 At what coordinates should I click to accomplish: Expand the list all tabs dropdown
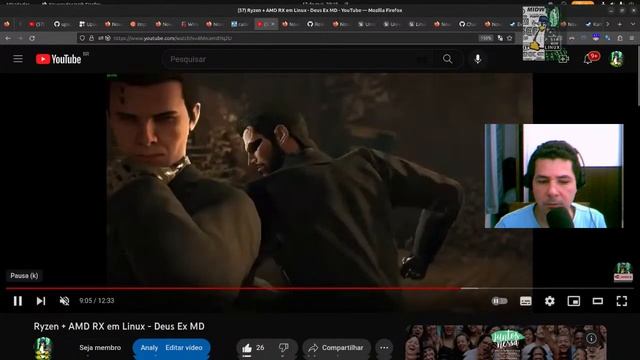[632, 24]
